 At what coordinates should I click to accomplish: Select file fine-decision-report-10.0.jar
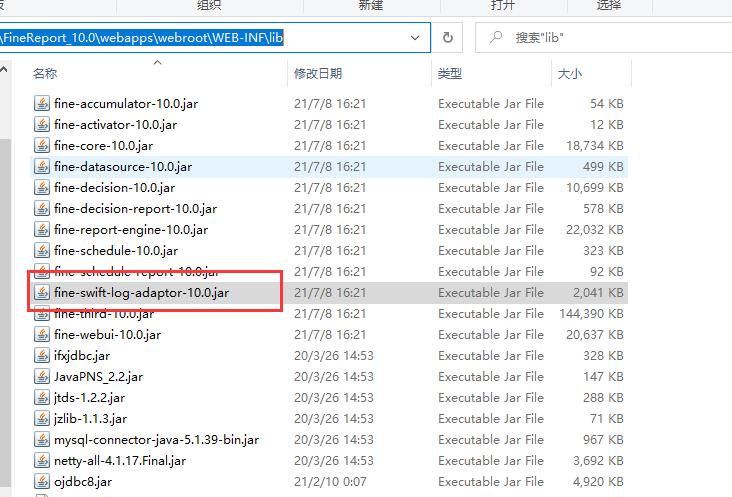(135, 208)
